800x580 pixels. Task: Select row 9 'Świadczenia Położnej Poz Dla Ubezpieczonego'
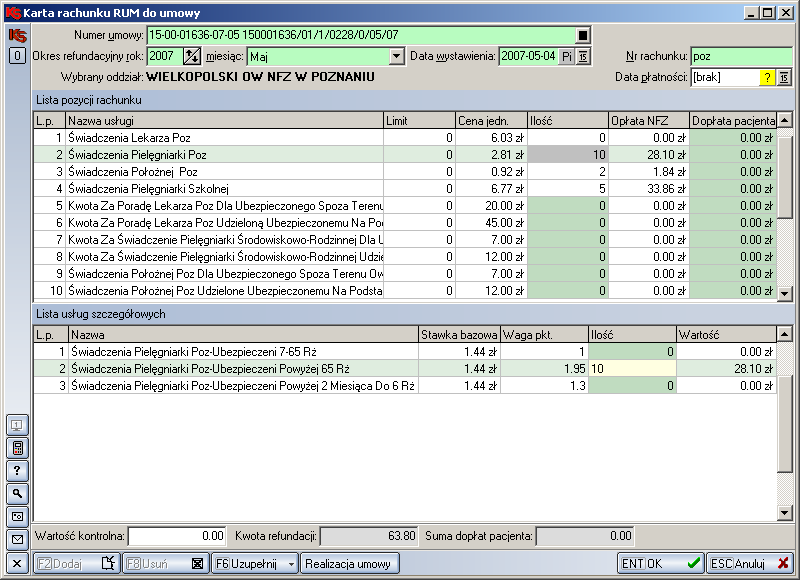tap(405, 274)
